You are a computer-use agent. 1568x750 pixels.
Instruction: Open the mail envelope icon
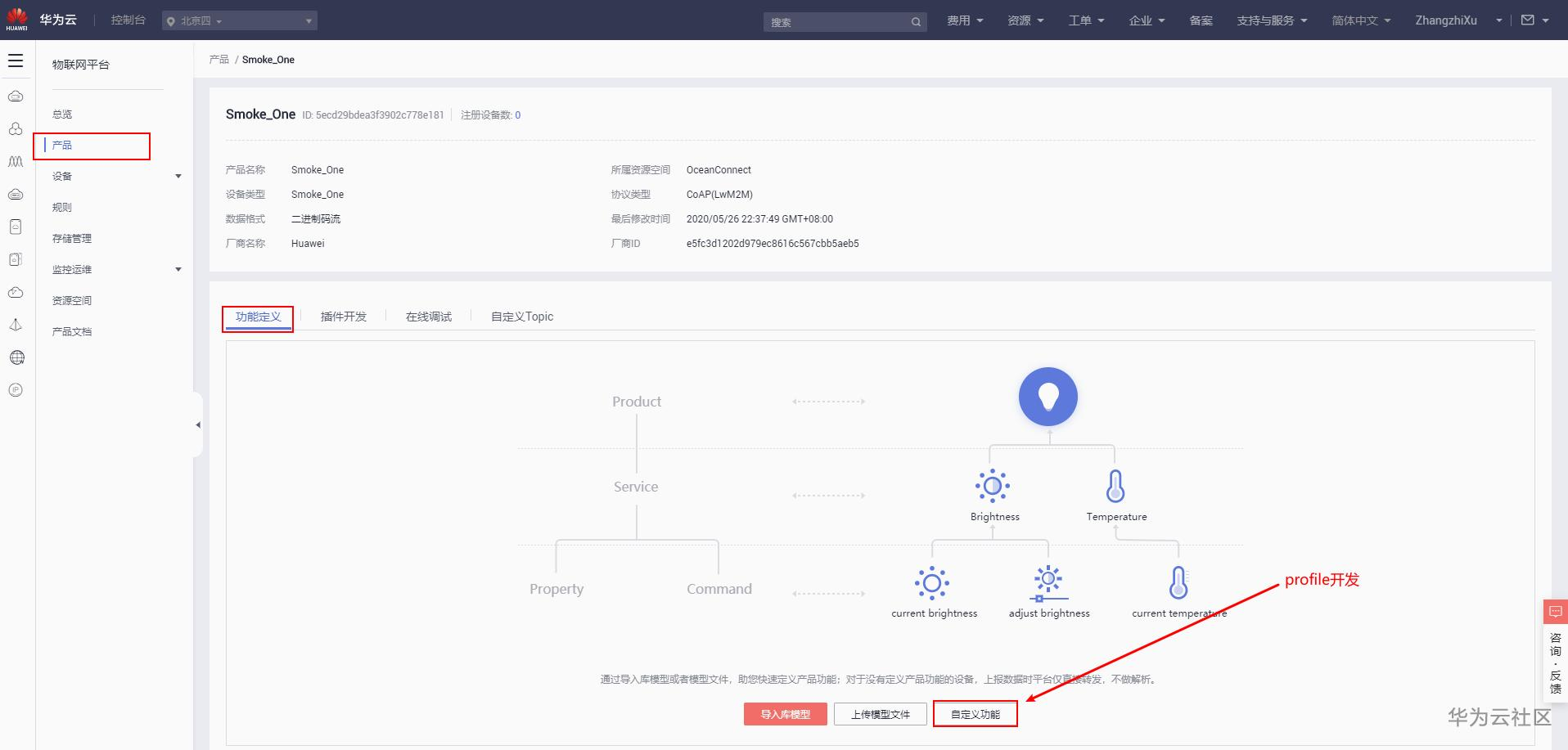(1527, 20)
